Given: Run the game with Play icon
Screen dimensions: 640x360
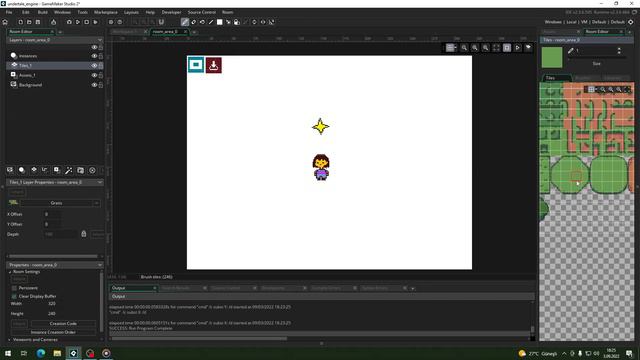Looking at the screenshot, I should pyautogui.click(x=78, y=22).
